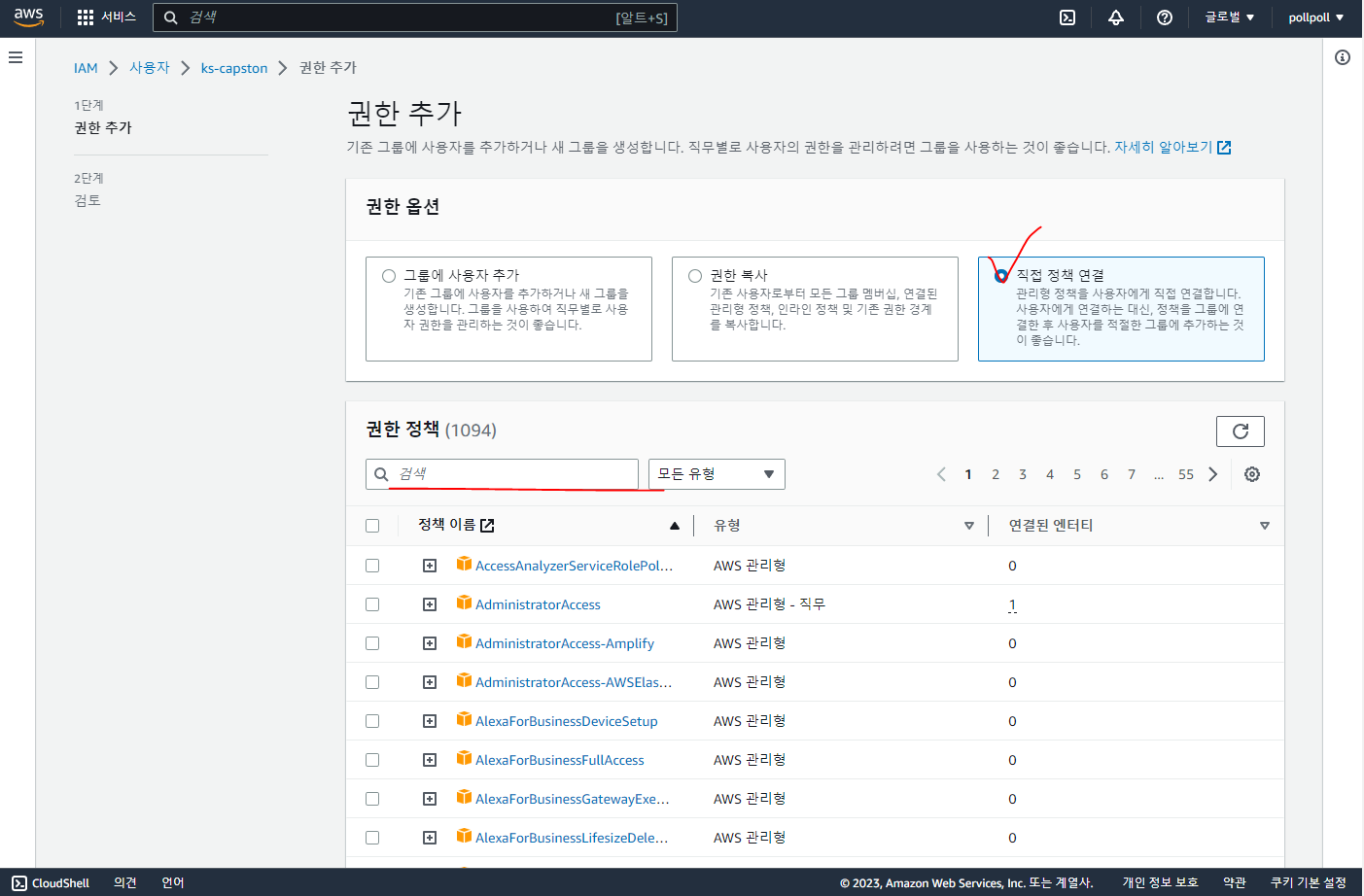Open the AlexaForBusinessFullAccess policy link

(560, 760)
